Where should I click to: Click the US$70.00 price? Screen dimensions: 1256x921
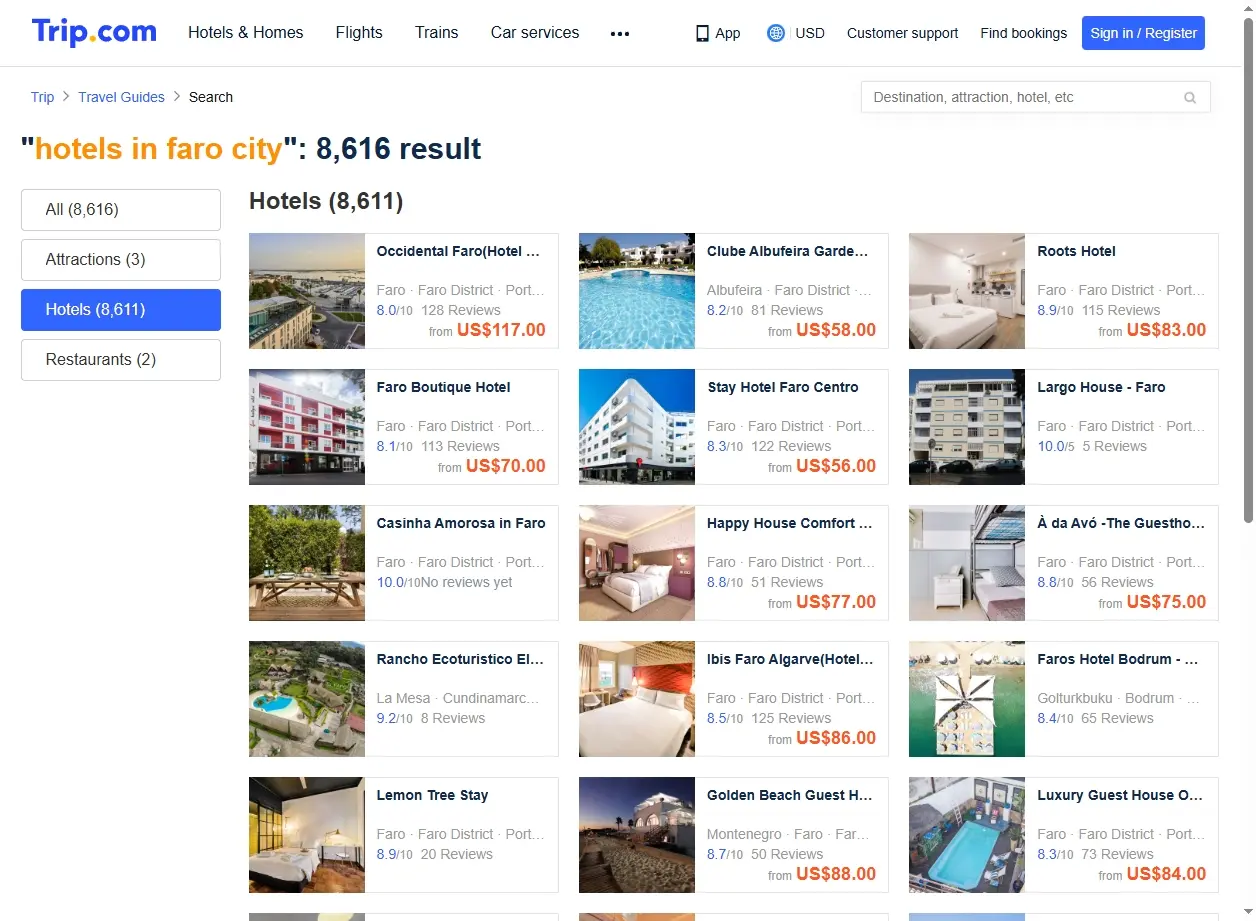[x=506, y=466]
